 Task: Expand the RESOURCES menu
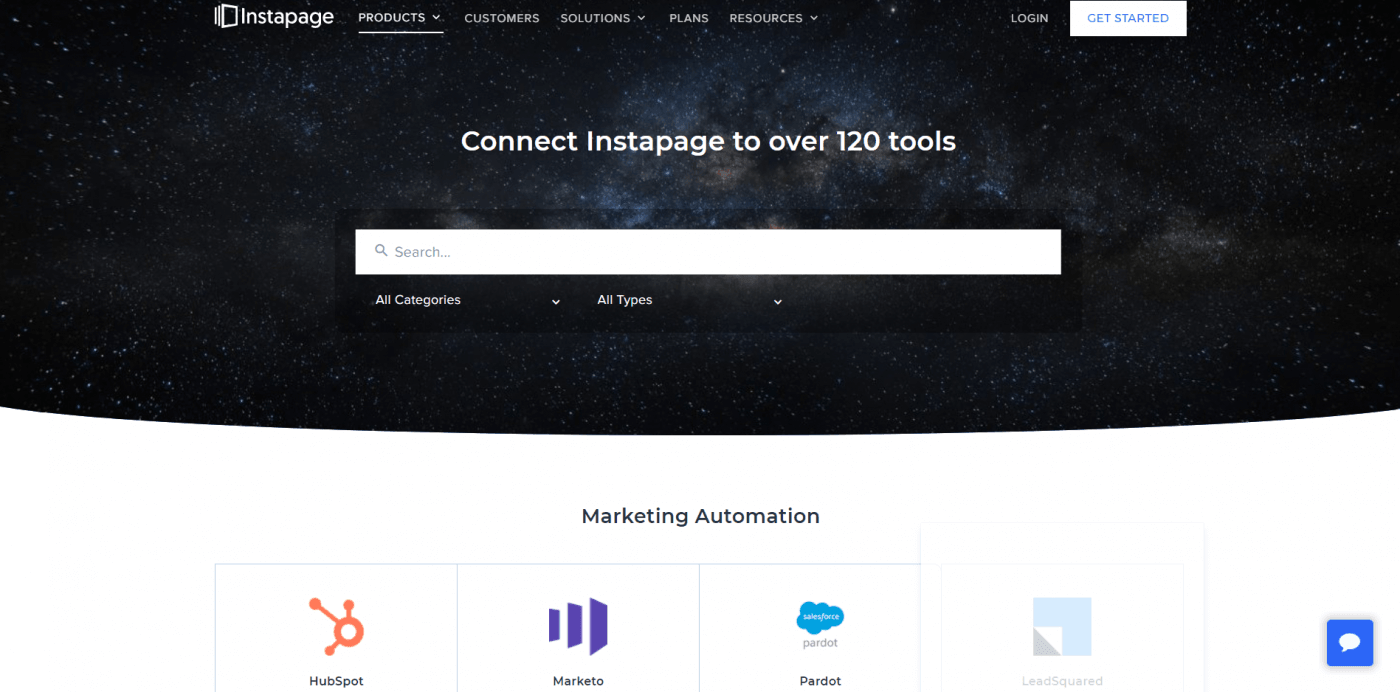tap(774, 18)
